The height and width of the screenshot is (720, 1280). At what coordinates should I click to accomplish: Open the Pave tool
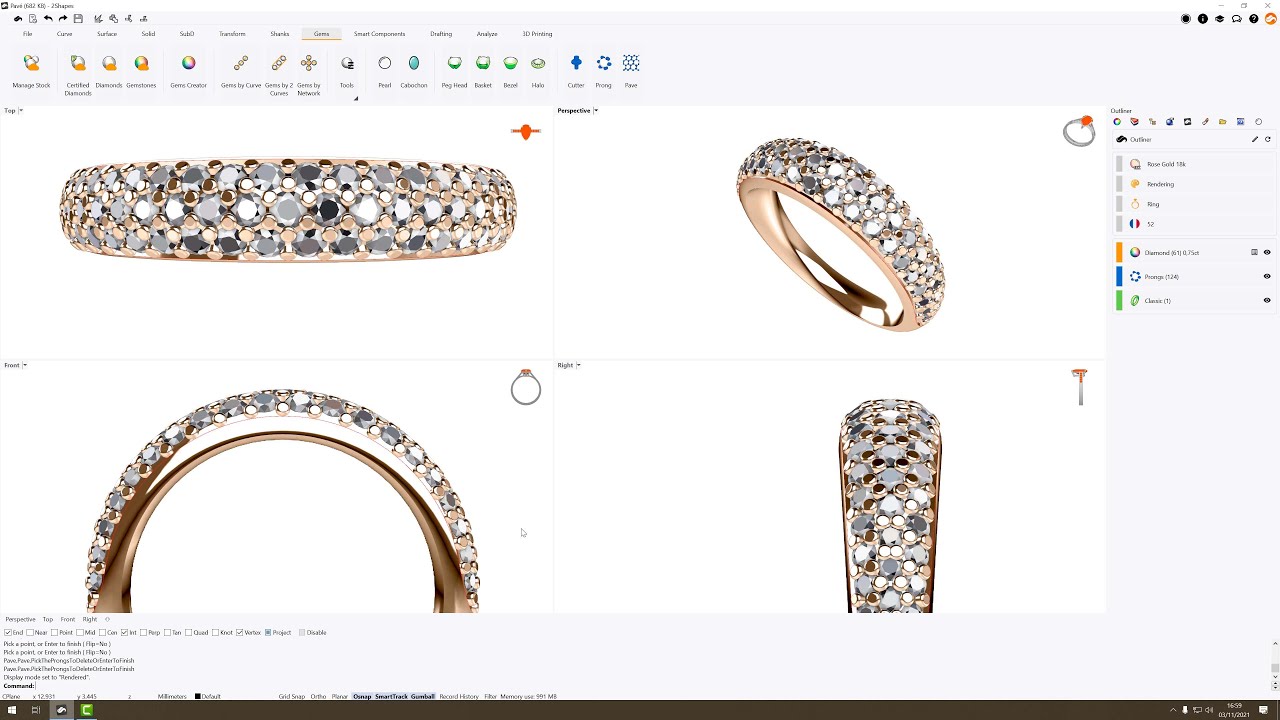pyautogui.click(x=631, y=64)
